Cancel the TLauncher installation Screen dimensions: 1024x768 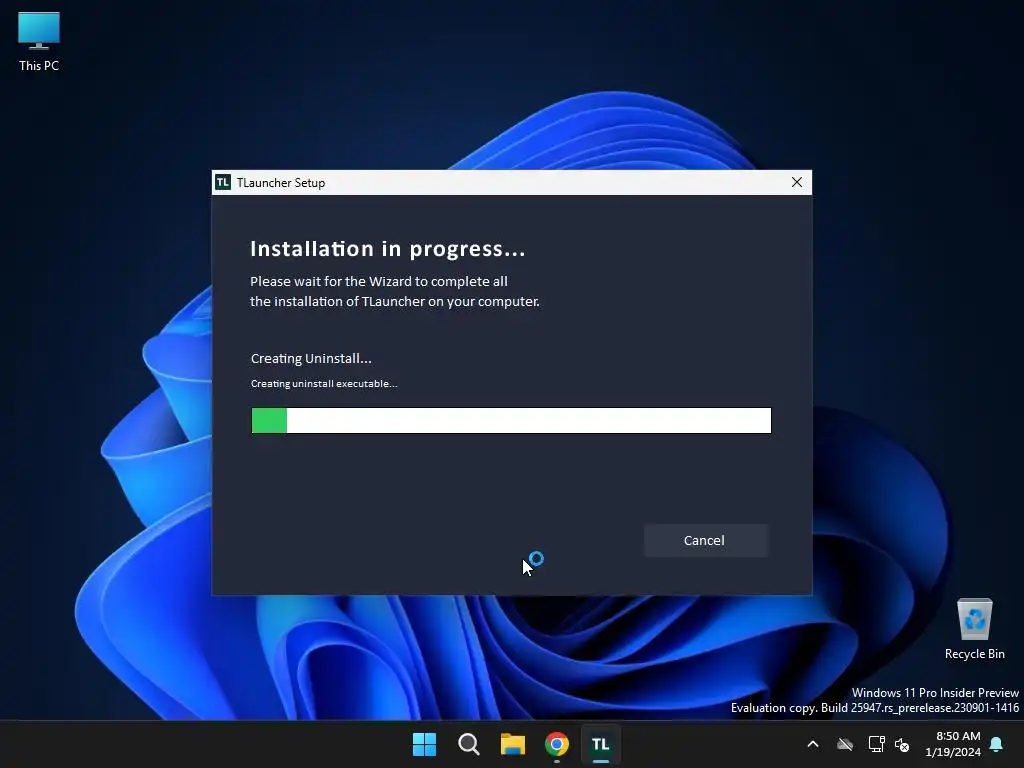[705, 540]
